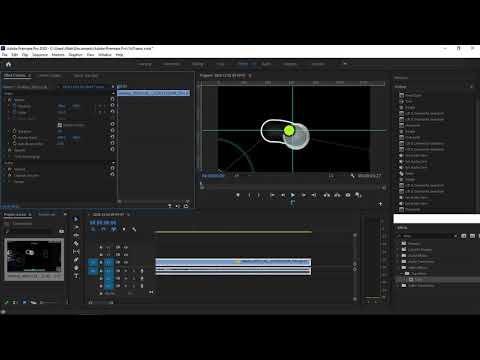Screen dimensions: 480x360
Task: Select the Ripple Edit tool
Action: (76, 235)
